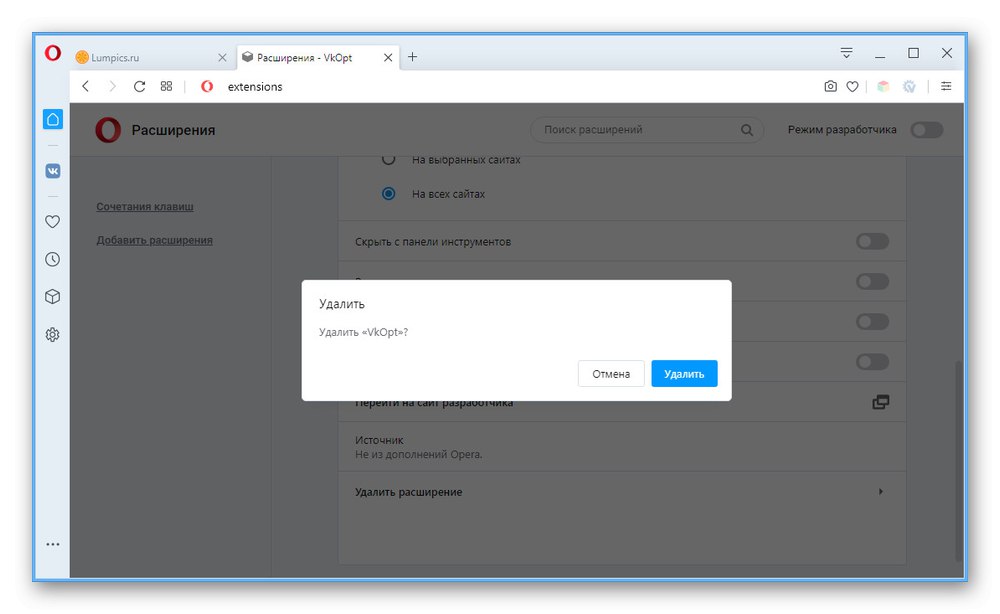
Task: Click the Расширения page heading logo
Action: click(108, 130)
